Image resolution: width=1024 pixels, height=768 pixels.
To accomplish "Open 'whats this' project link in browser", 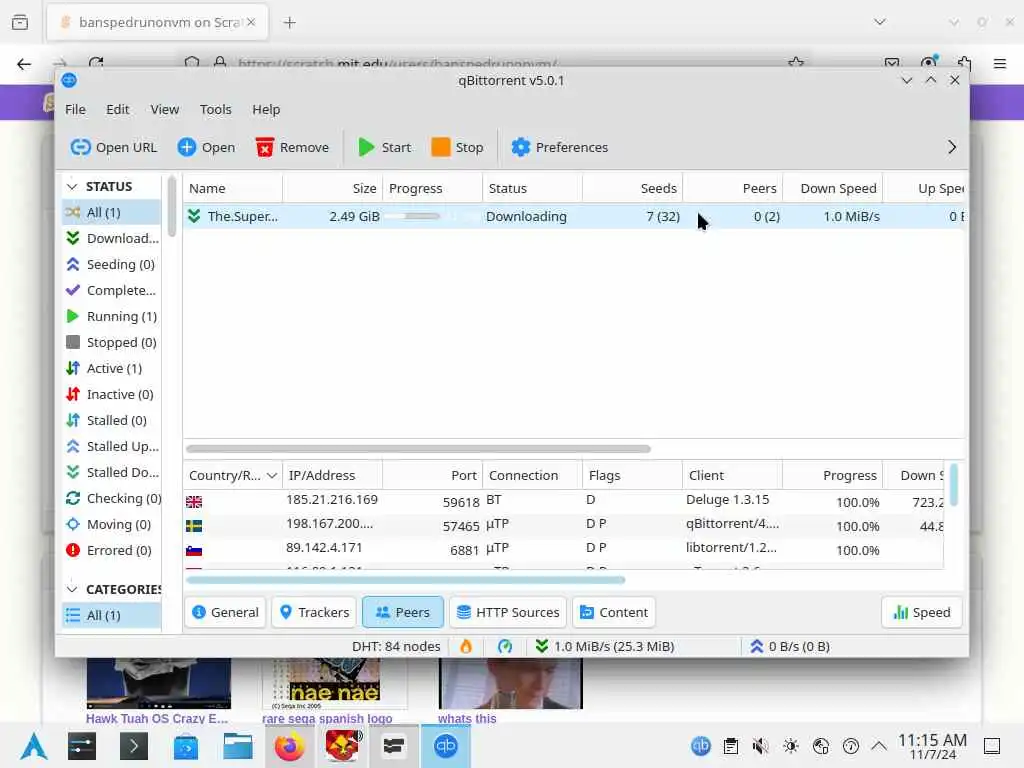I will pyautogui.click(x=467, y=719).
